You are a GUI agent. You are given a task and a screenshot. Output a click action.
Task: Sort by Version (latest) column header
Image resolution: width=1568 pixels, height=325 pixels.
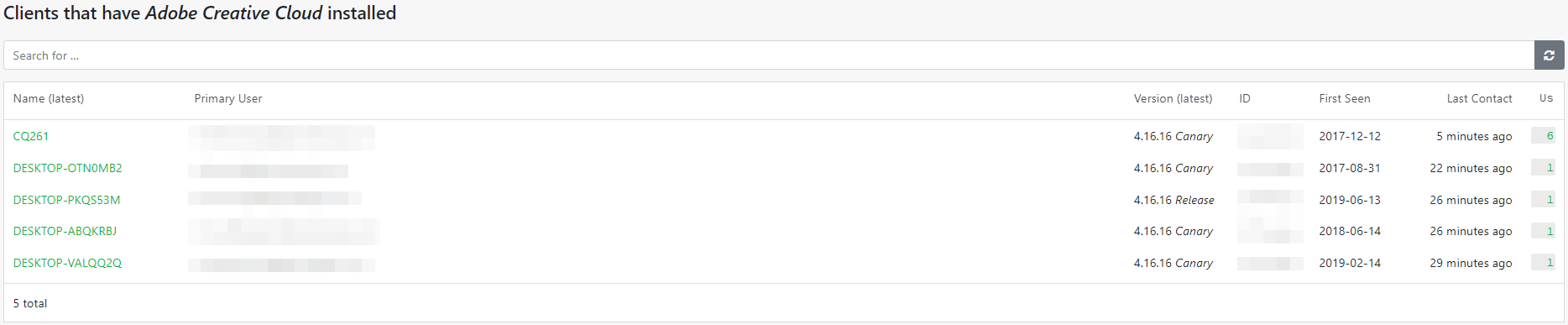coord(1173,98)
